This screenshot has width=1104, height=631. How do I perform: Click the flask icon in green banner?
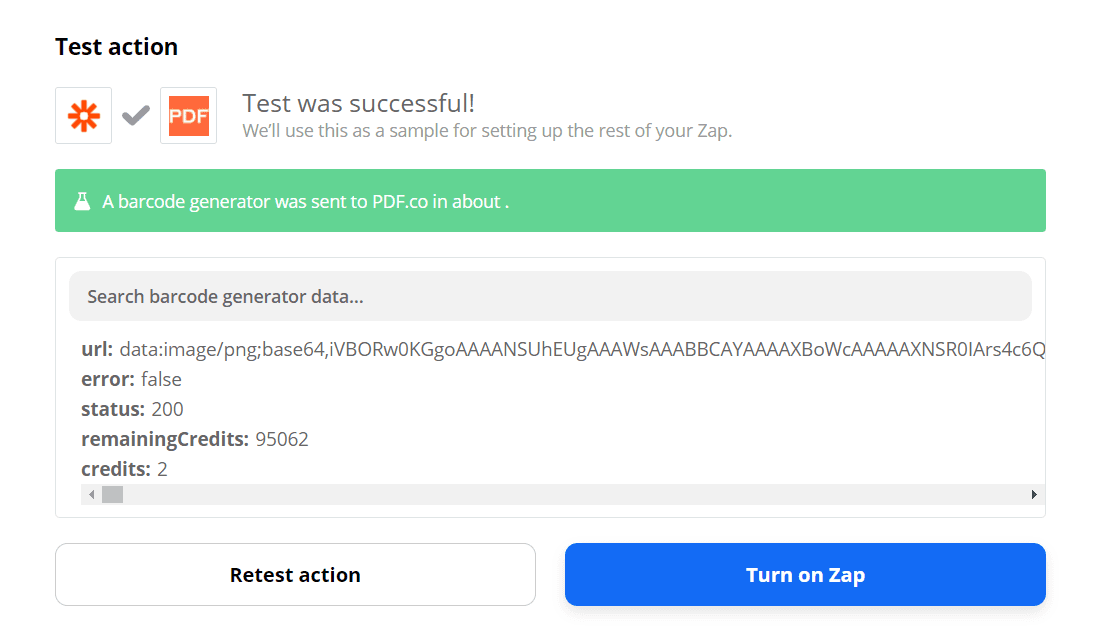[82, 201]
